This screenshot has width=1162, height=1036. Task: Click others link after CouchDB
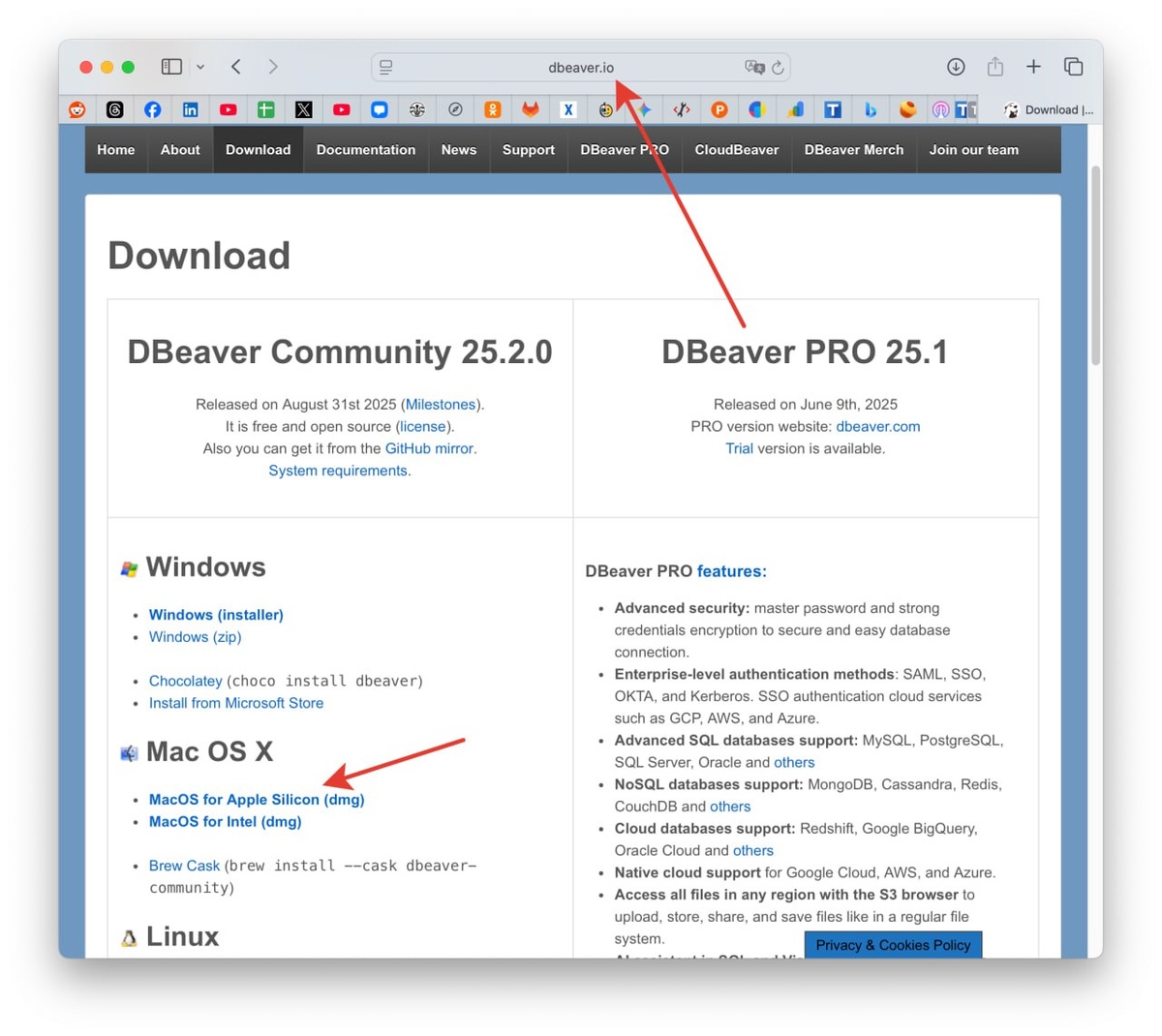pos(730,807)
